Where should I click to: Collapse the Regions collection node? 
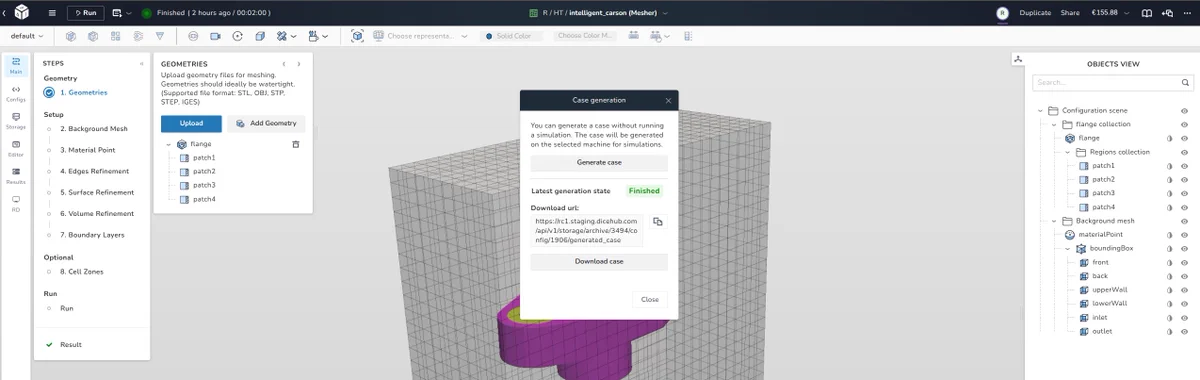click(x=1067, y=152)
